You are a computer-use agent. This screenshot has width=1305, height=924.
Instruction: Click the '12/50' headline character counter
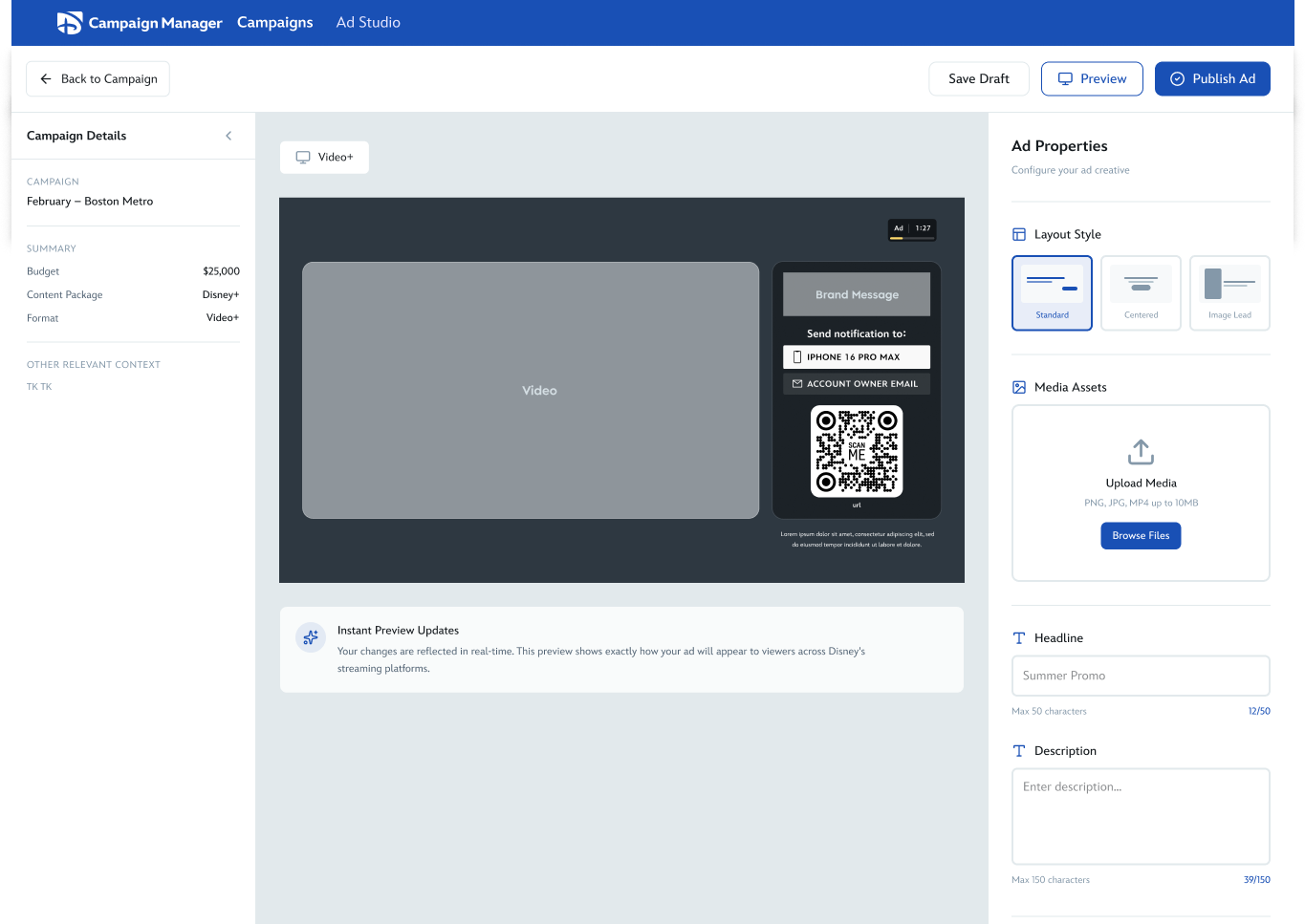(1259, 712)
